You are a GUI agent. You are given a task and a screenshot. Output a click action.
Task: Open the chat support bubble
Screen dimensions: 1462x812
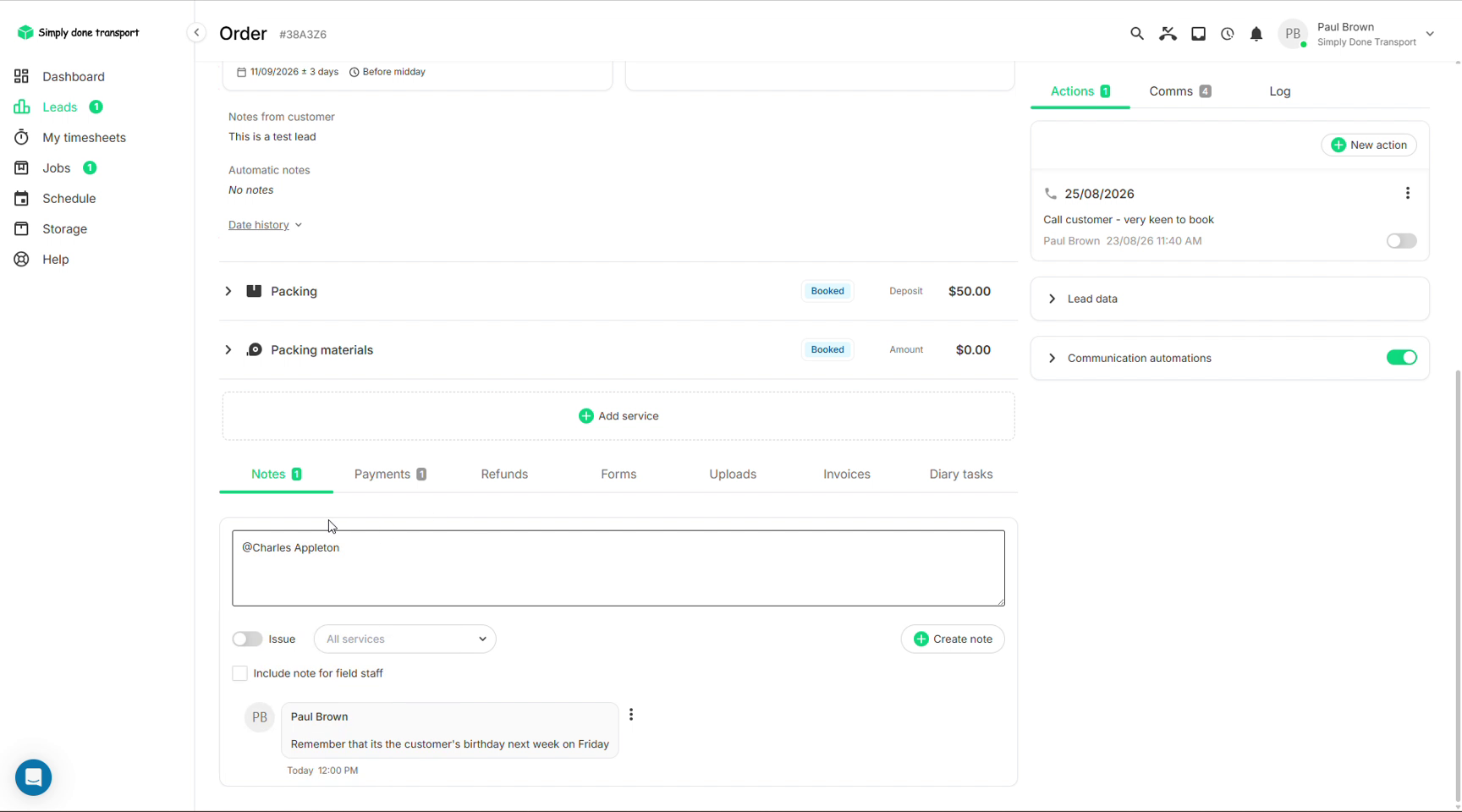click(34, 776)
